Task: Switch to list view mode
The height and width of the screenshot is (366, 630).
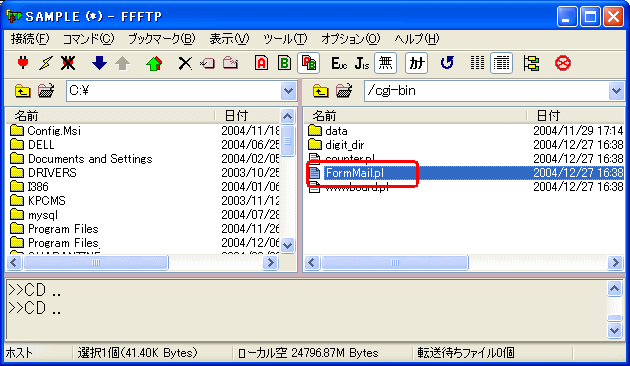Action: [477, 63]
